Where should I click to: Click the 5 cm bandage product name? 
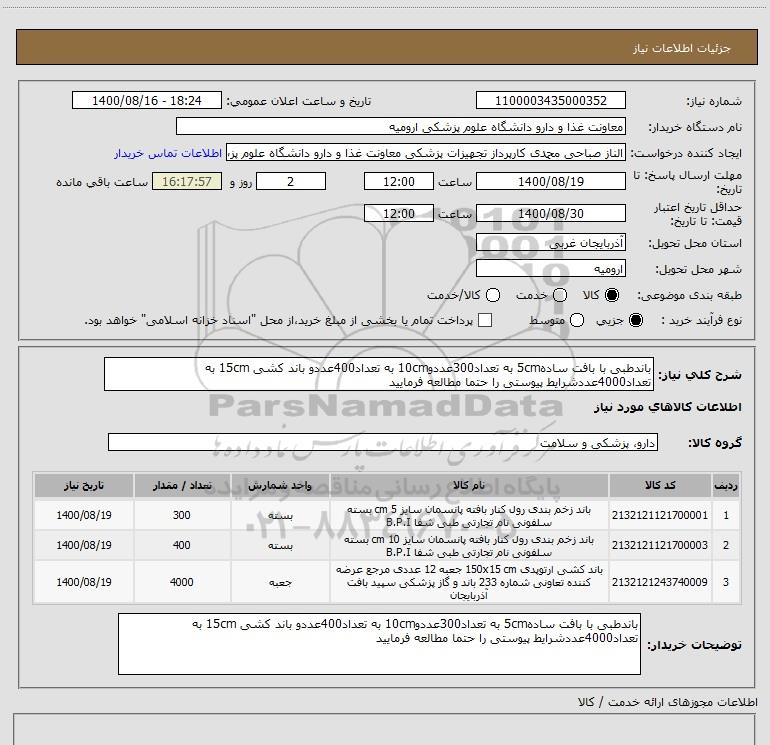coord(469,516)
